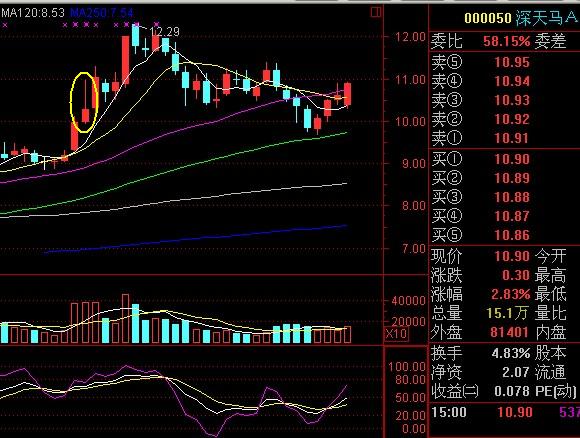
Task: Select the 12.29 high price label
Action: pos(165,32)
